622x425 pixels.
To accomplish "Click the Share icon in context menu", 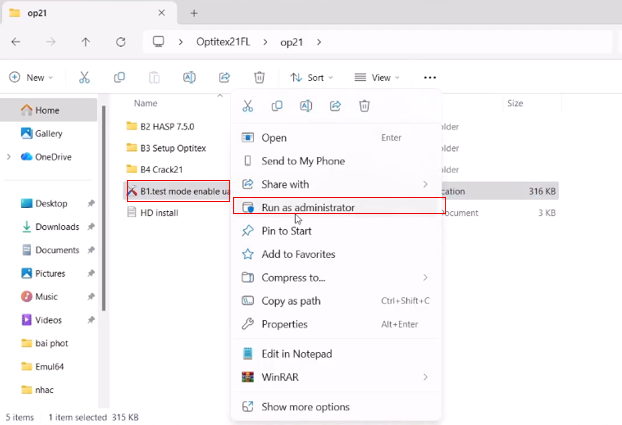I will click(x=336, y=106).
